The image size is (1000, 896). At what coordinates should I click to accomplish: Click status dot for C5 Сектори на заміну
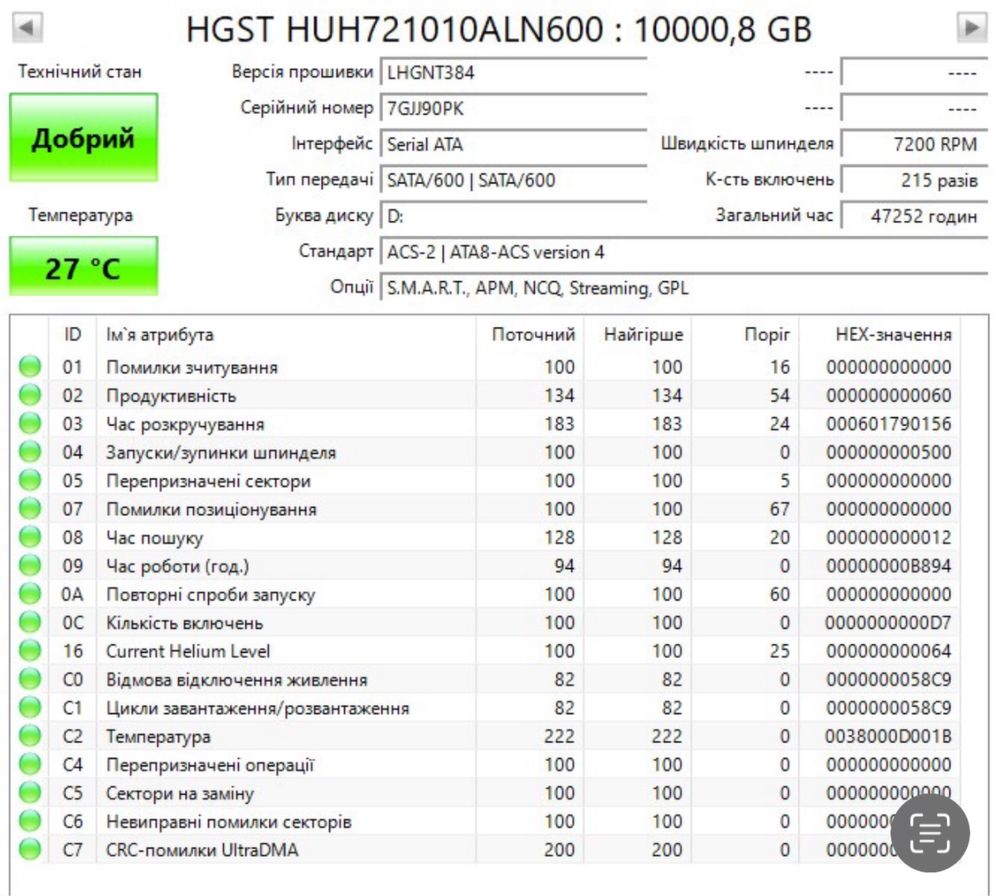coord(30,793)
